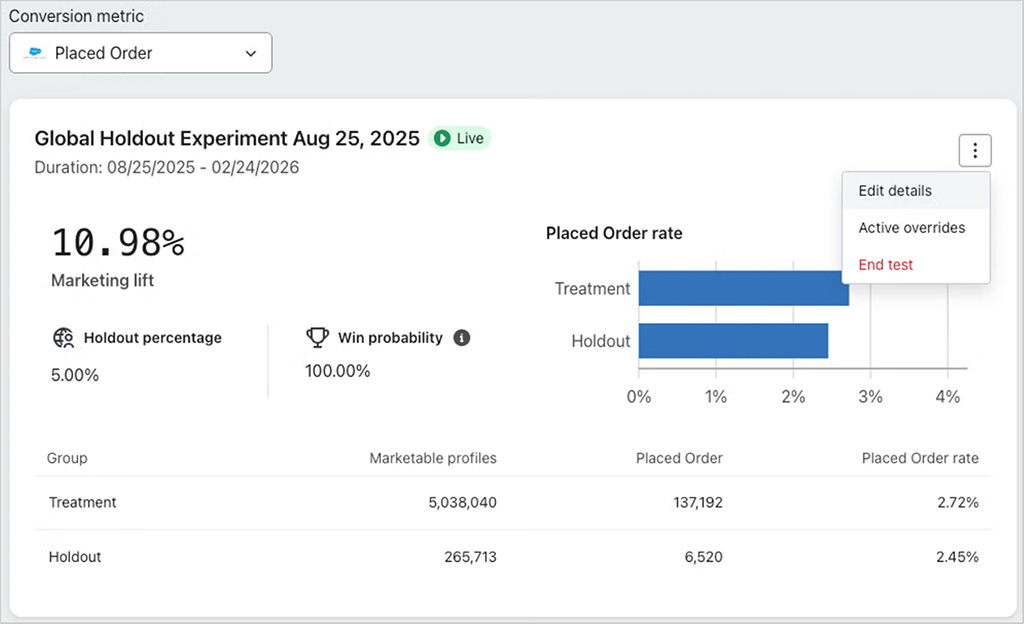Click the 137,192 placed order cell
This screenshot has height=624, width=1024.
pyautogui.click(x=698, y=503)
